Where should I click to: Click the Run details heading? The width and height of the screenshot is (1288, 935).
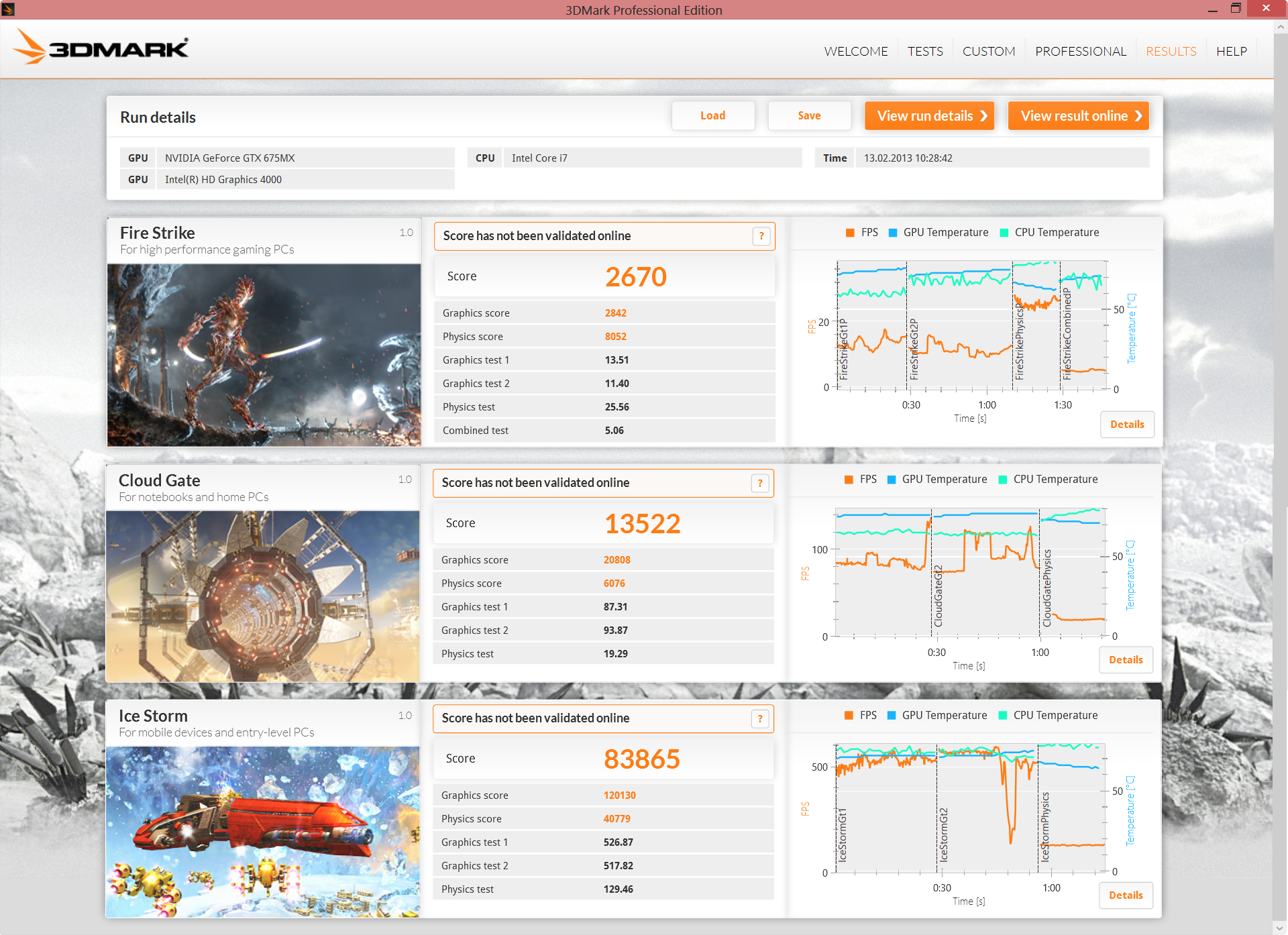tap(158, 117)
